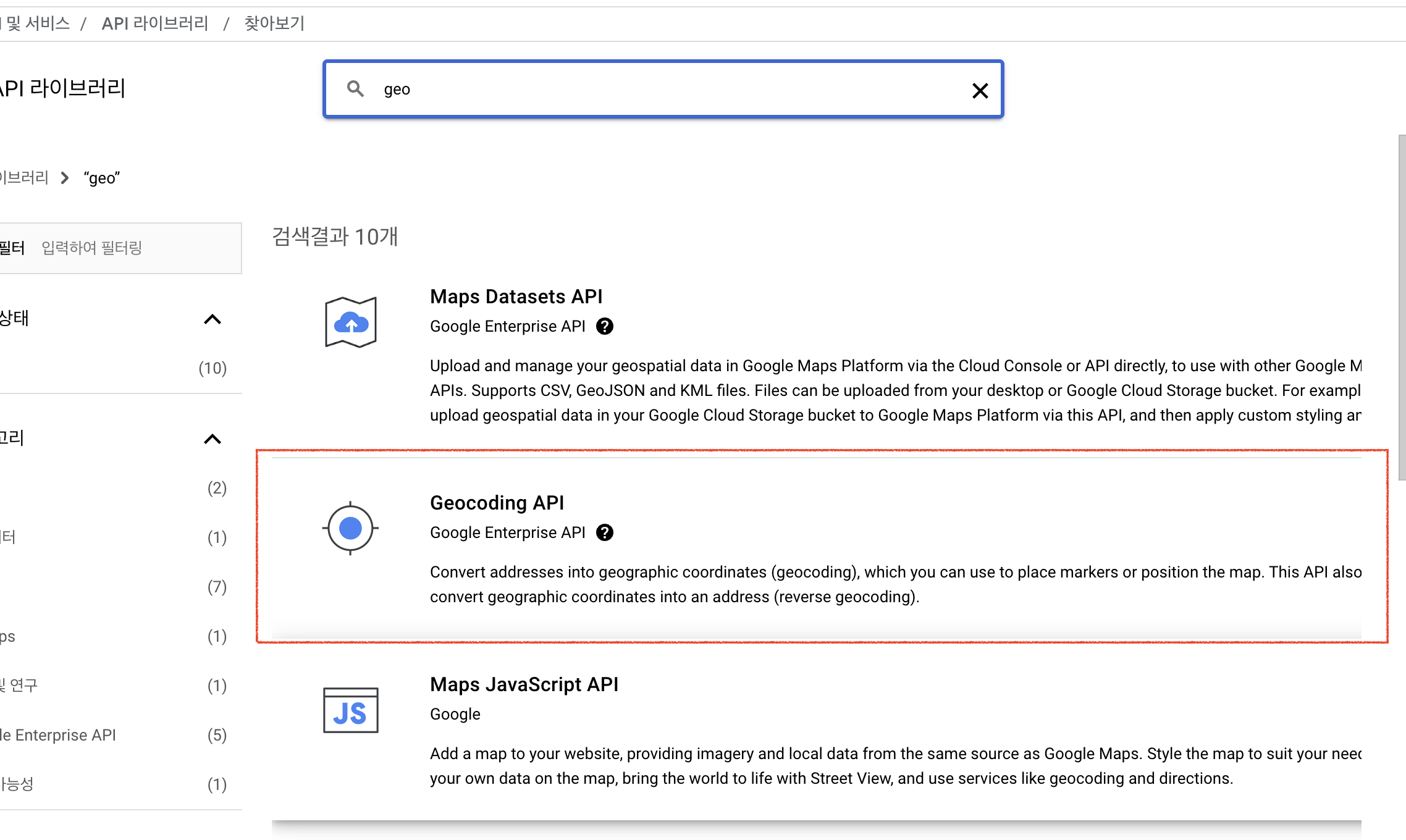Screen dimensions: 1406x840
Task: Click the Geocoding API description text
Action: [x=896, y=584]
